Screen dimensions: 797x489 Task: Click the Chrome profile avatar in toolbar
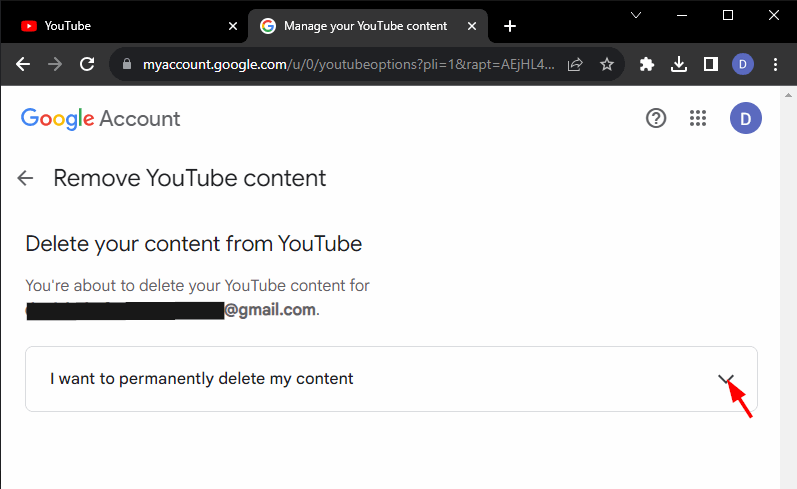742,64
